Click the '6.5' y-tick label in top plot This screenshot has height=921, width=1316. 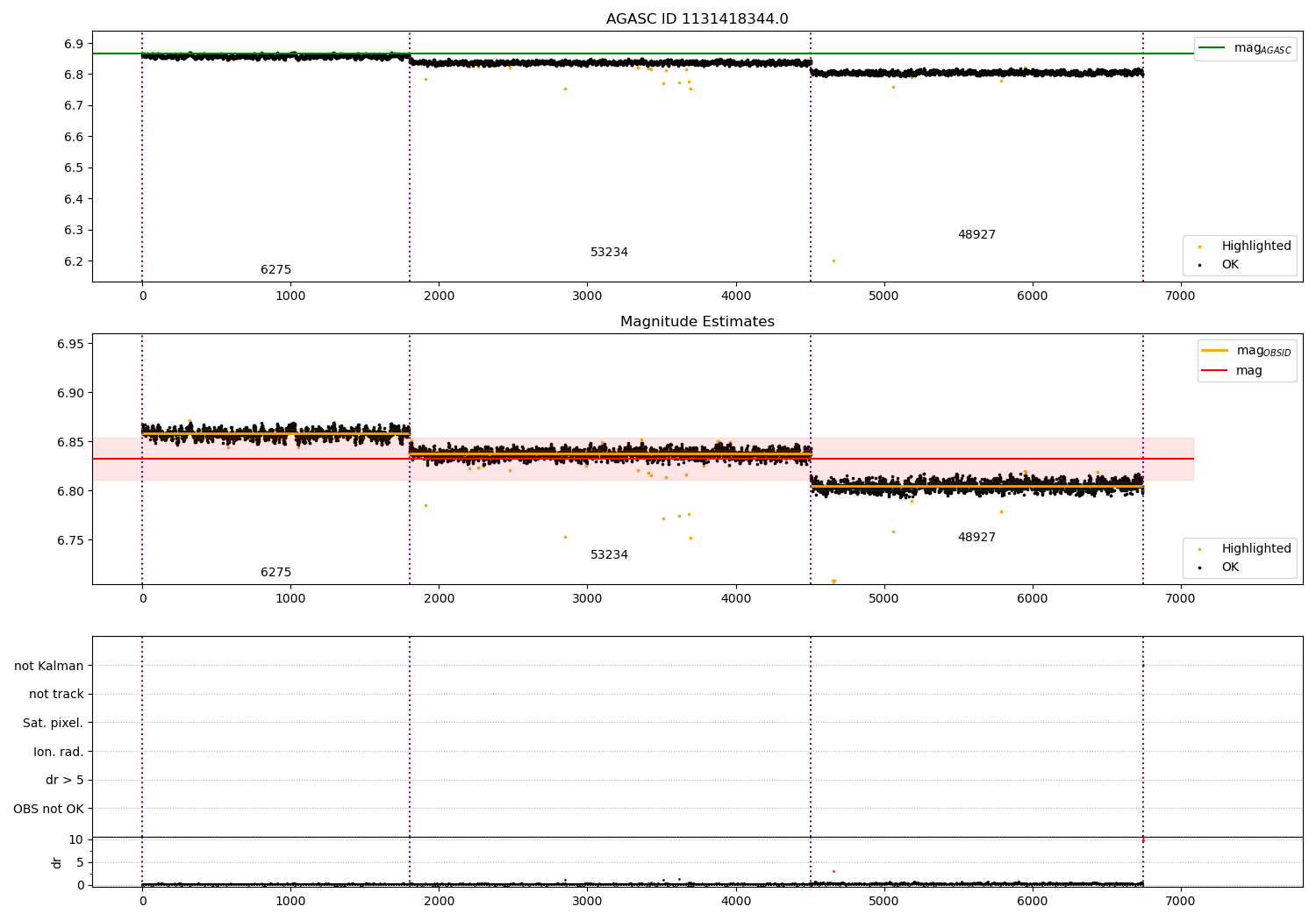point(74,168)
